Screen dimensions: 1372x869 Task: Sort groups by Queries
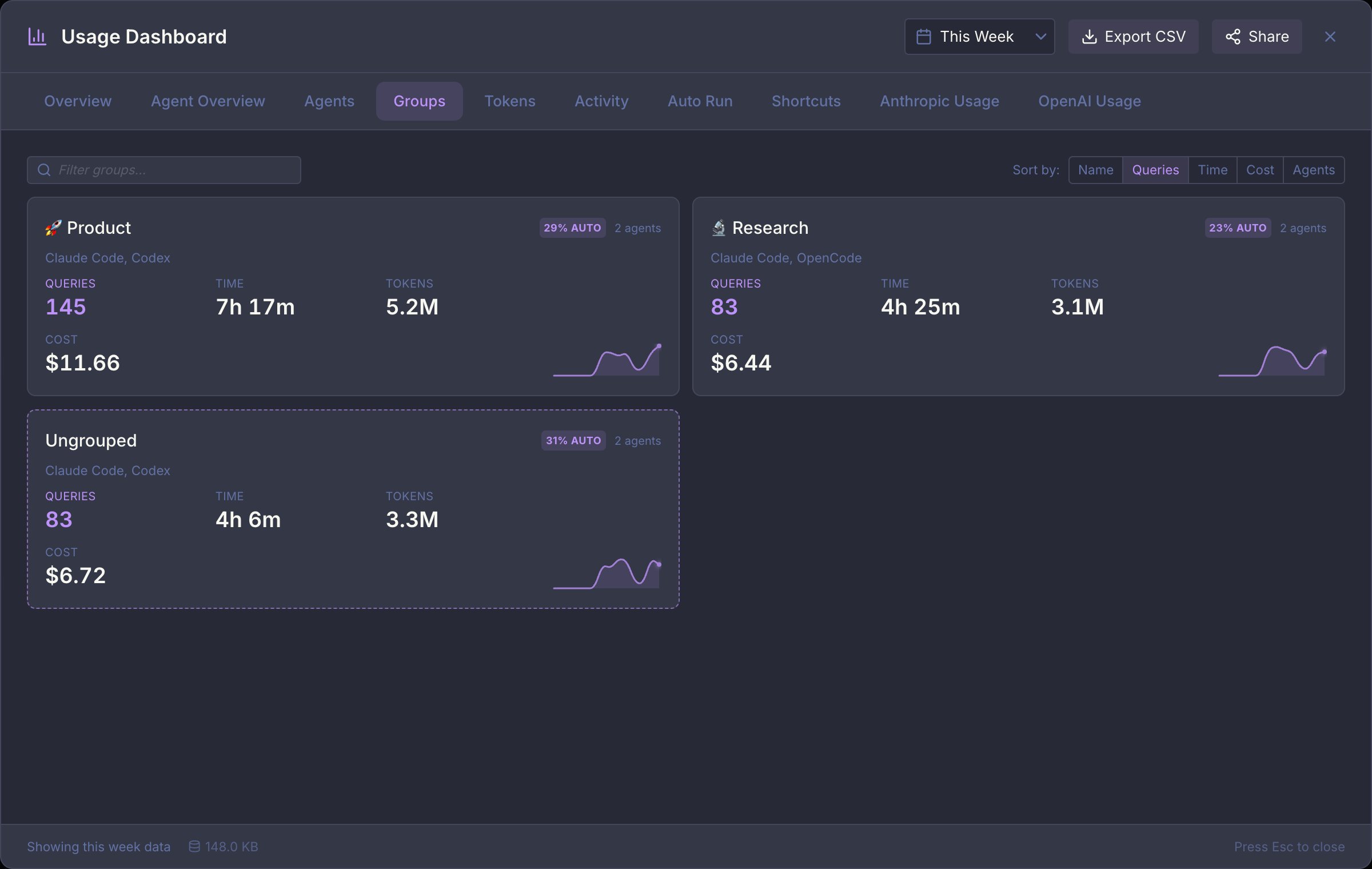tap(1155, 170)
